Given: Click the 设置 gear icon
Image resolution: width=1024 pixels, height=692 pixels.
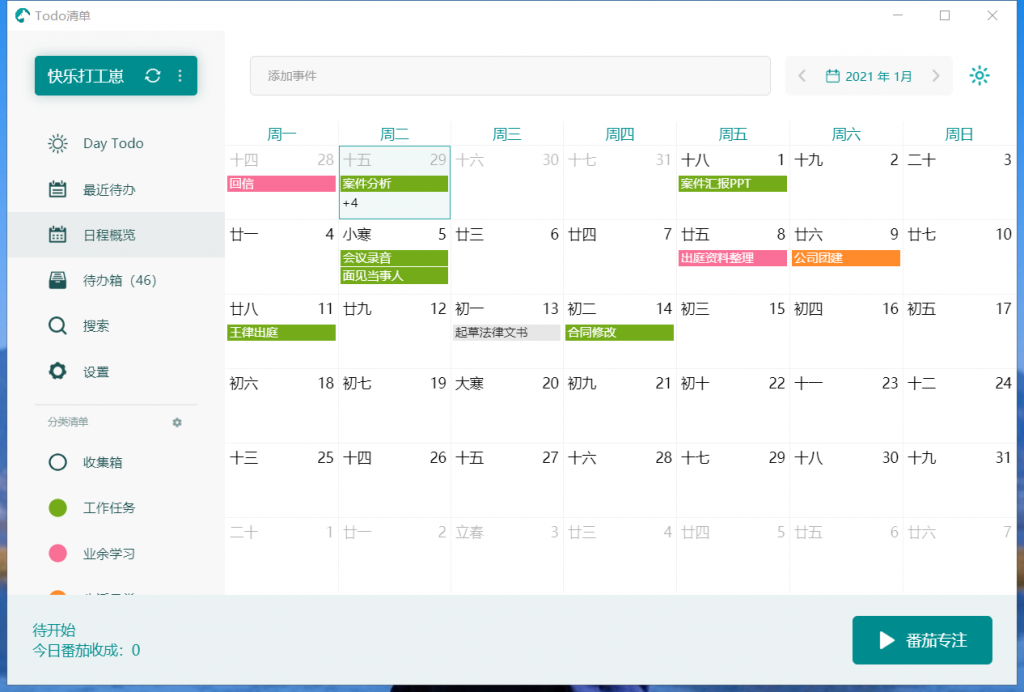Looking at the screenshot, I should coord(57,371).
